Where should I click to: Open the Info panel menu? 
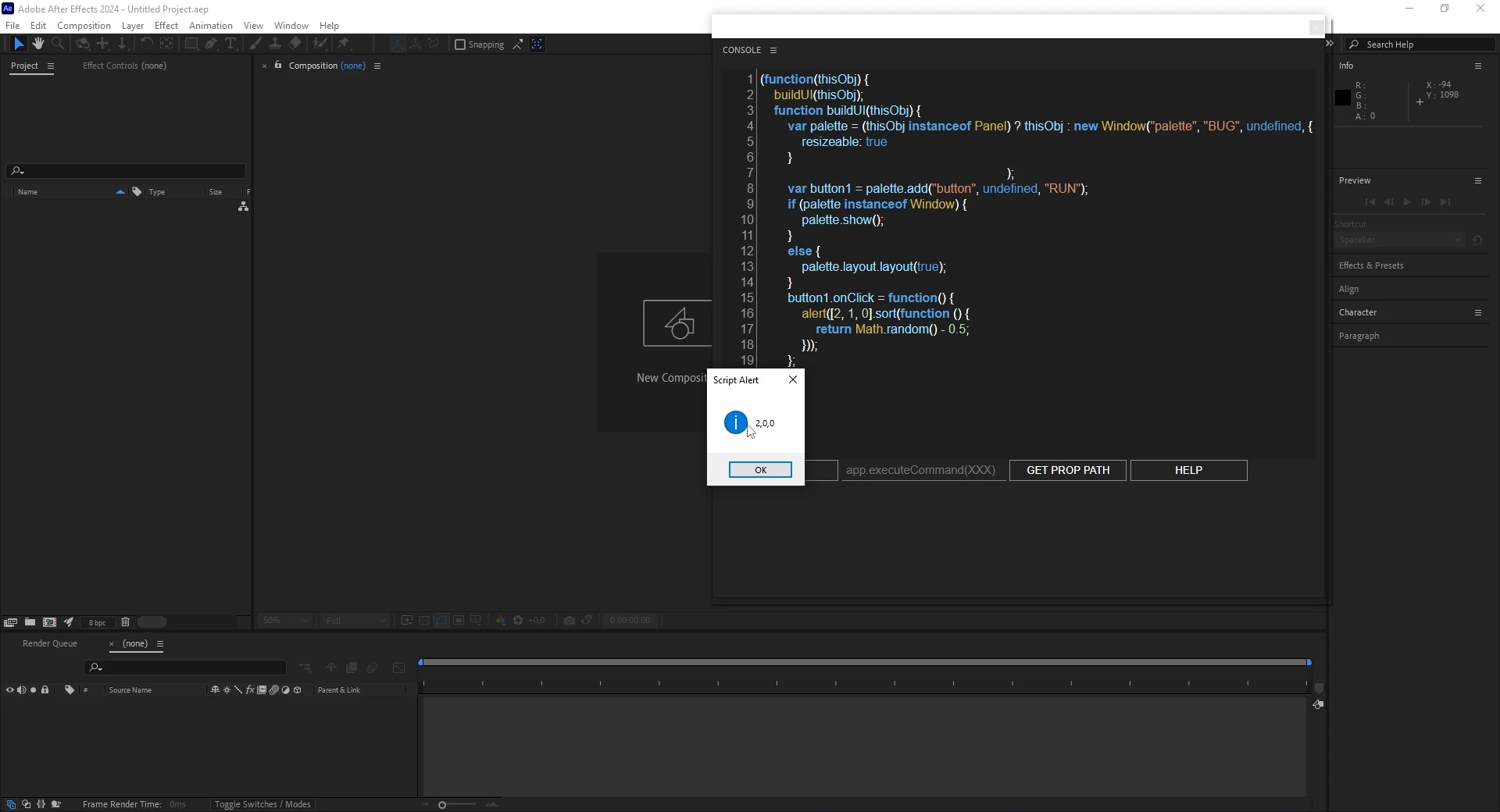1478,66
